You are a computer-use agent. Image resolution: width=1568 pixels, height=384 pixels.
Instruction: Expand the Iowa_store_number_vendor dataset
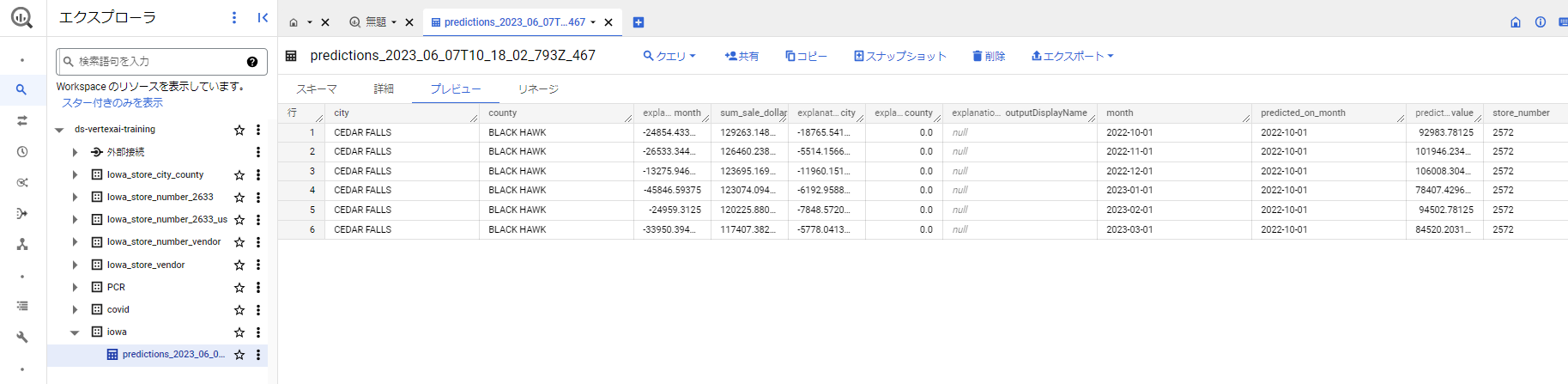[x=75, y=242]
